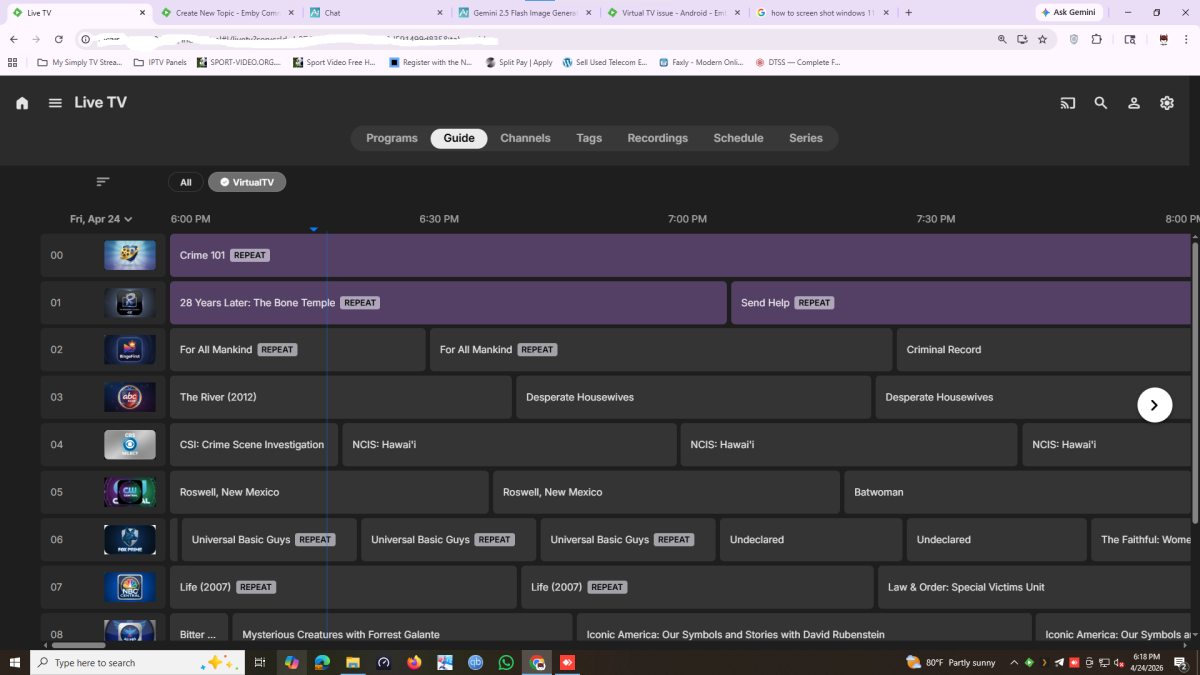Open the Fri, Apr 24 date dropdown

(x=101, y=219)
